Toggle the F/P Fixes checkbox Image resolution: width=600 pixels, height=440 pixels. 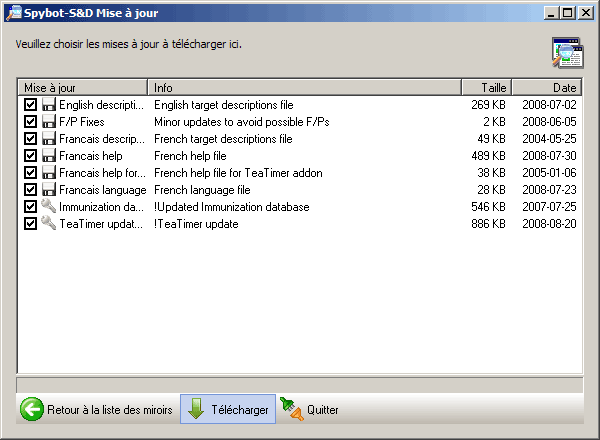(30, 122)
